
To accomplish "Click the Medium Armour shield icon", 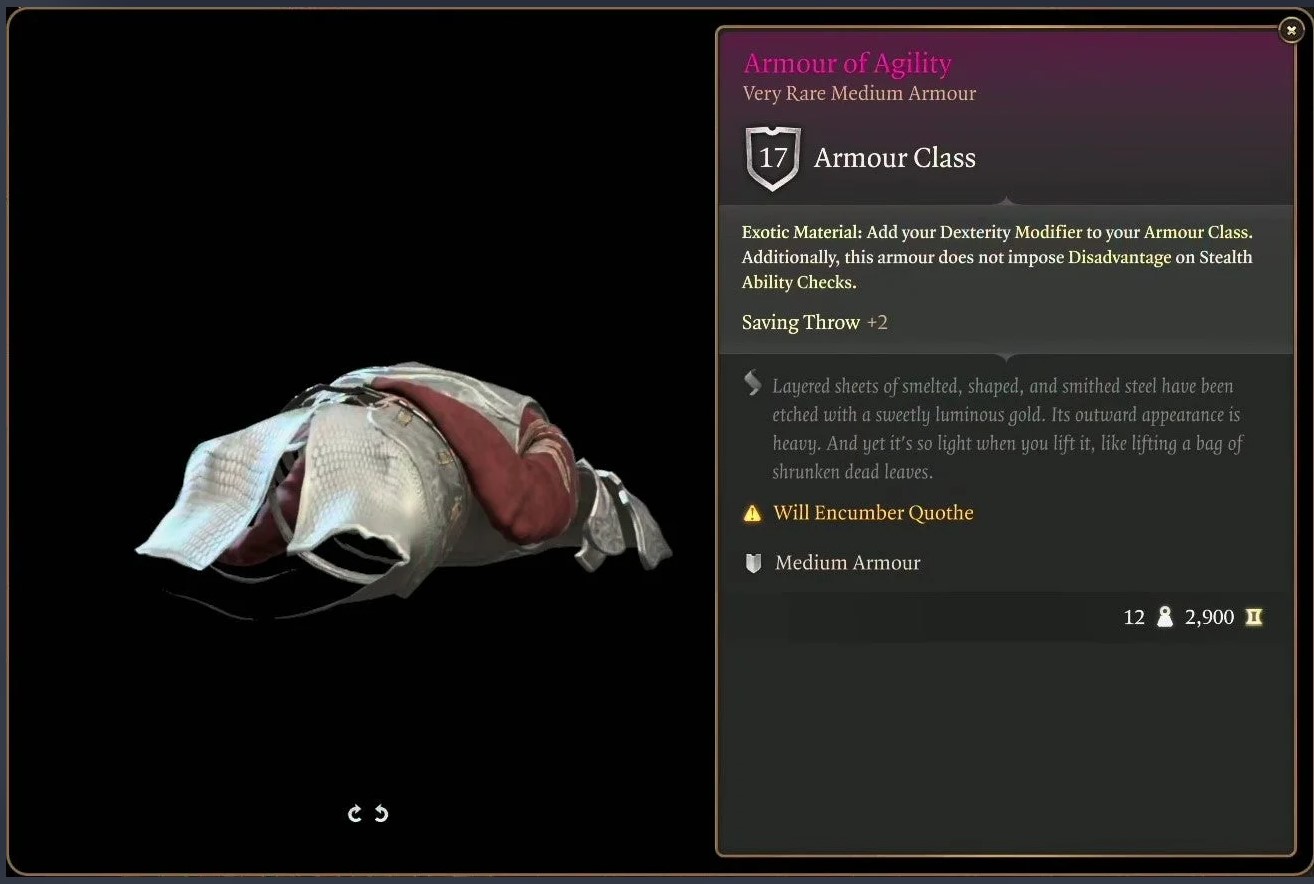I will (754, 563).
